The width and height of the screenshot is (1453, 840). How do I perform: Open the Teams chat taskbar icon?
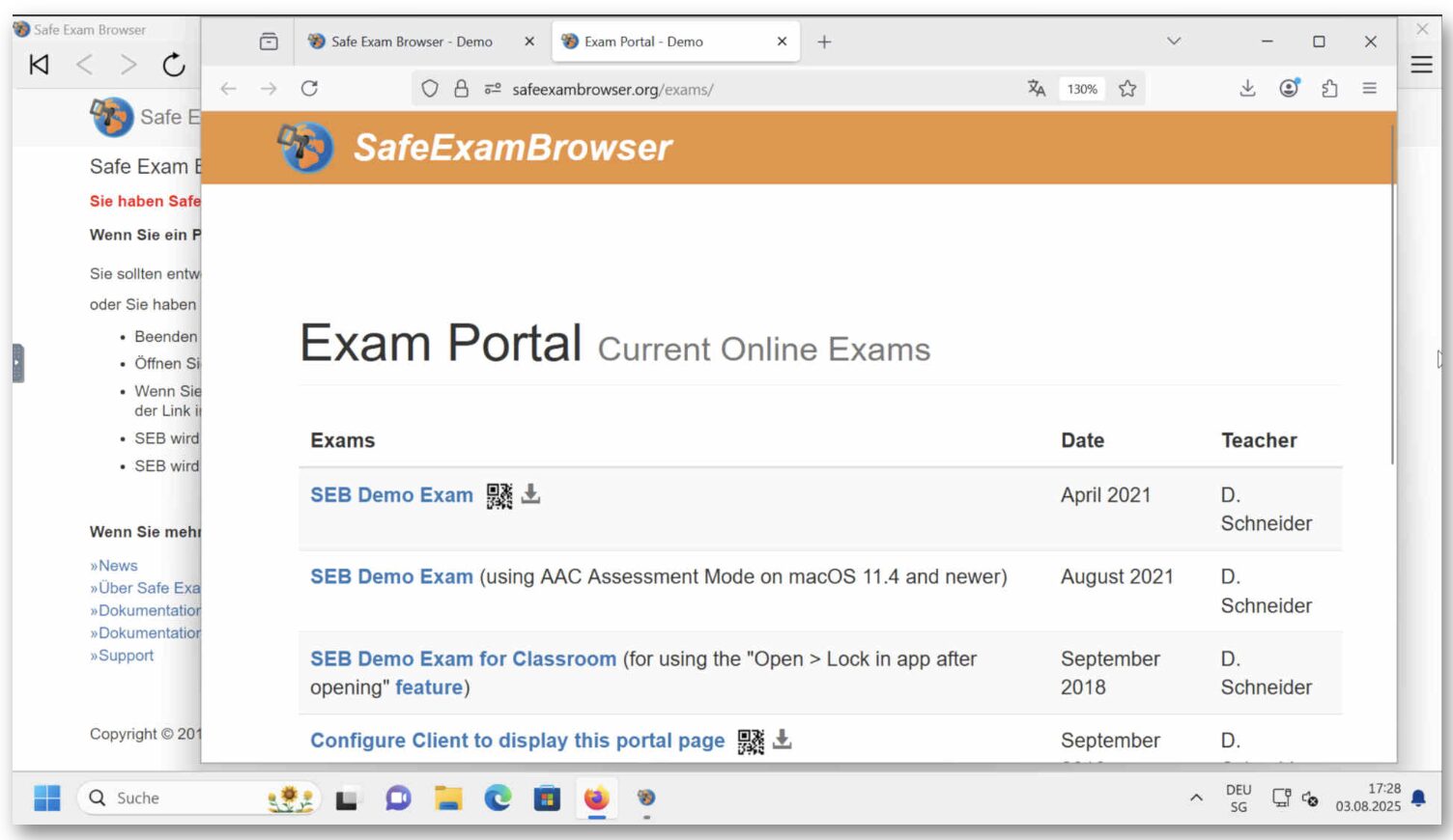(398, 798)
